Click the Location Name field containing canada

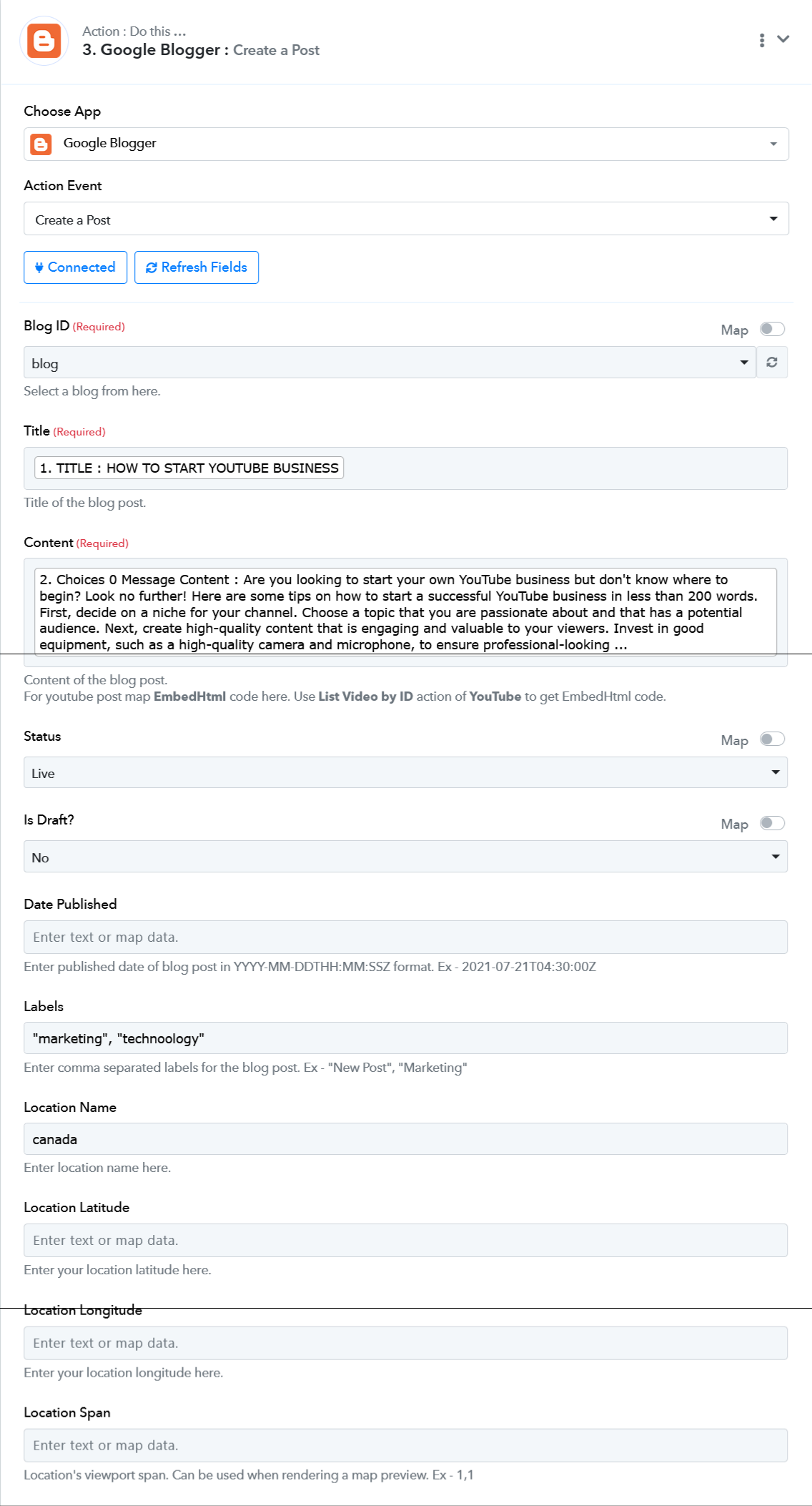click(405, 1139)
